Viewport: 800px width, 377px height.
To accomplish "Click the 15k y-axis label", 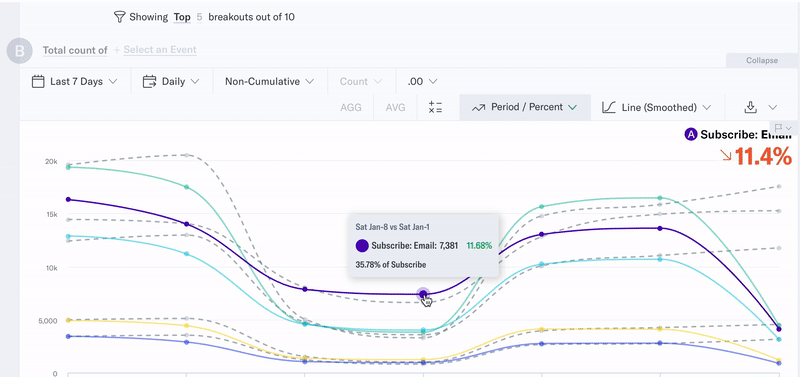I will [51, 214].
